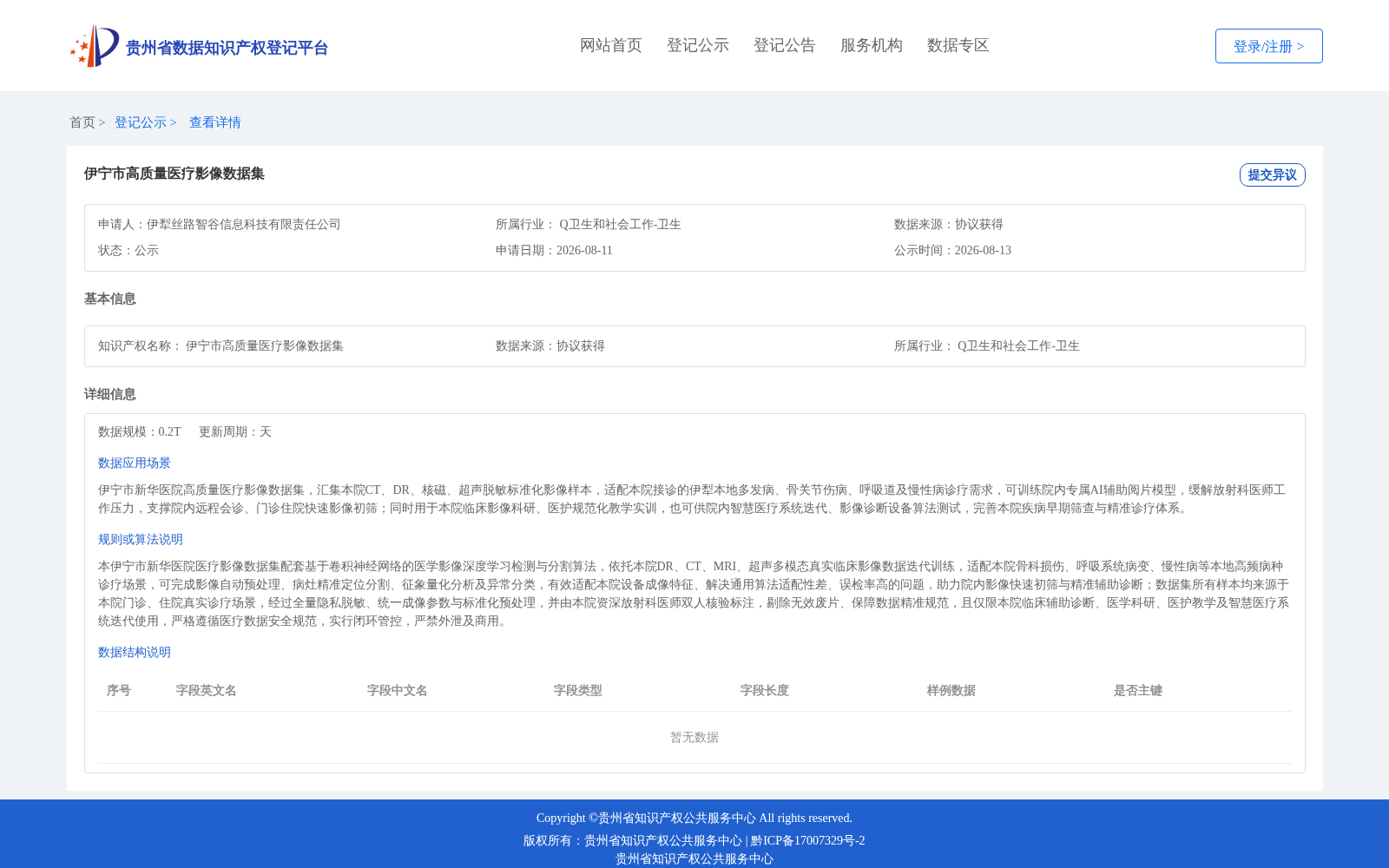Click 申请日期：2026-08-11

(554, 250)
